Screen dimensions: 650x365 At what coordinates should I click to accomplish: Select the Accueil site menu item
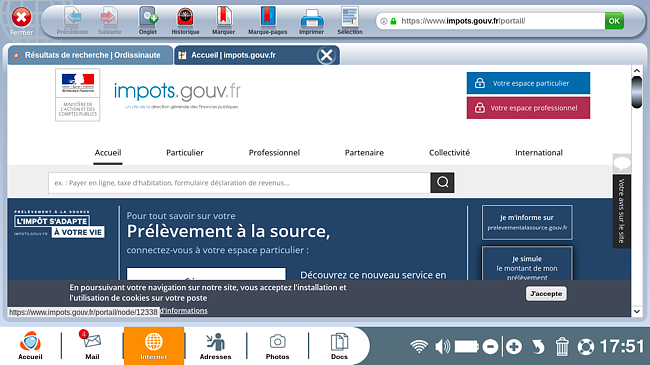point(108,153)
